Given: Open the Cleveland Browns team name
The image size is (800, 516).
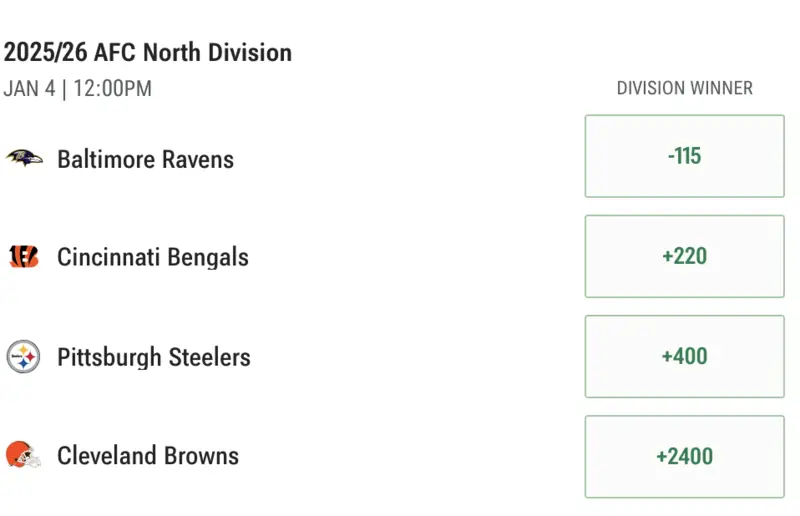Looking at the screenshot, I should [x=148, y=456].
